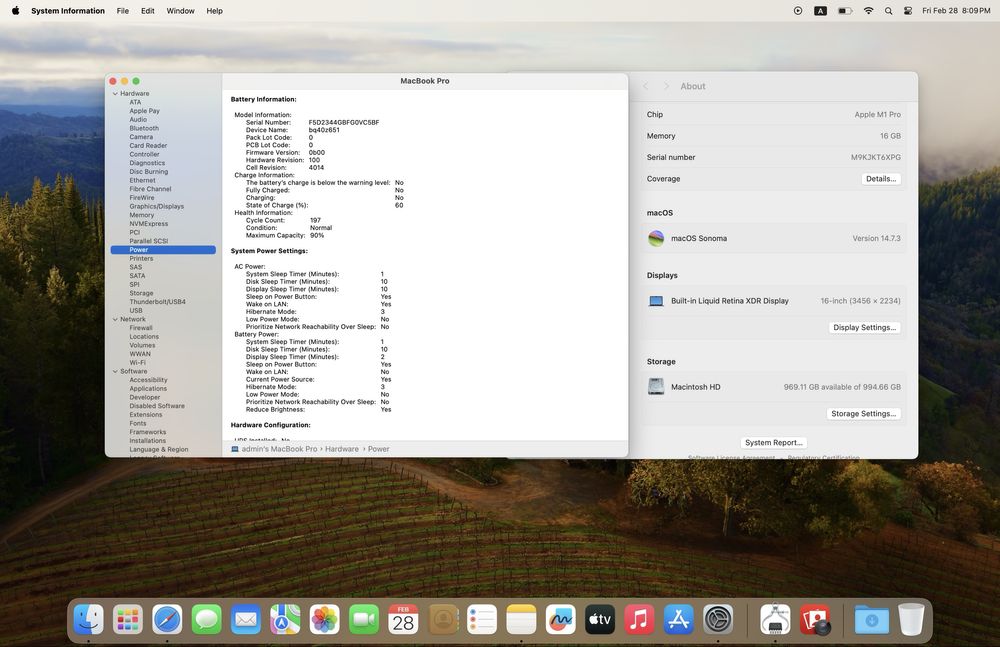Open Reminders from the Dock
The height and width of the screenshot is (647, 1000).
click(482, 620)
